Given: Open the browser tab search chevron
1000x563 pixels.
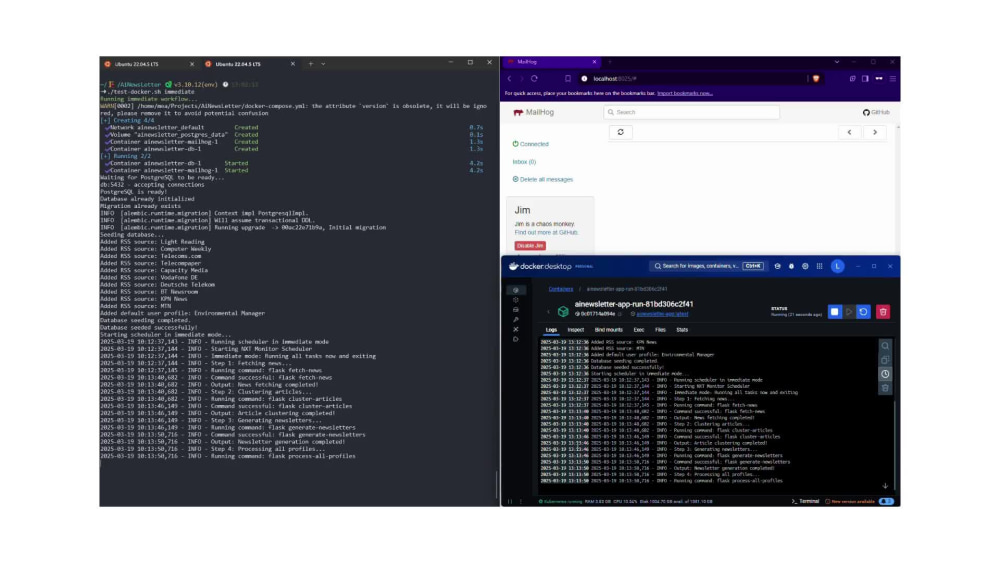Looking at the screenshot, I should click(x=837, y=62).
